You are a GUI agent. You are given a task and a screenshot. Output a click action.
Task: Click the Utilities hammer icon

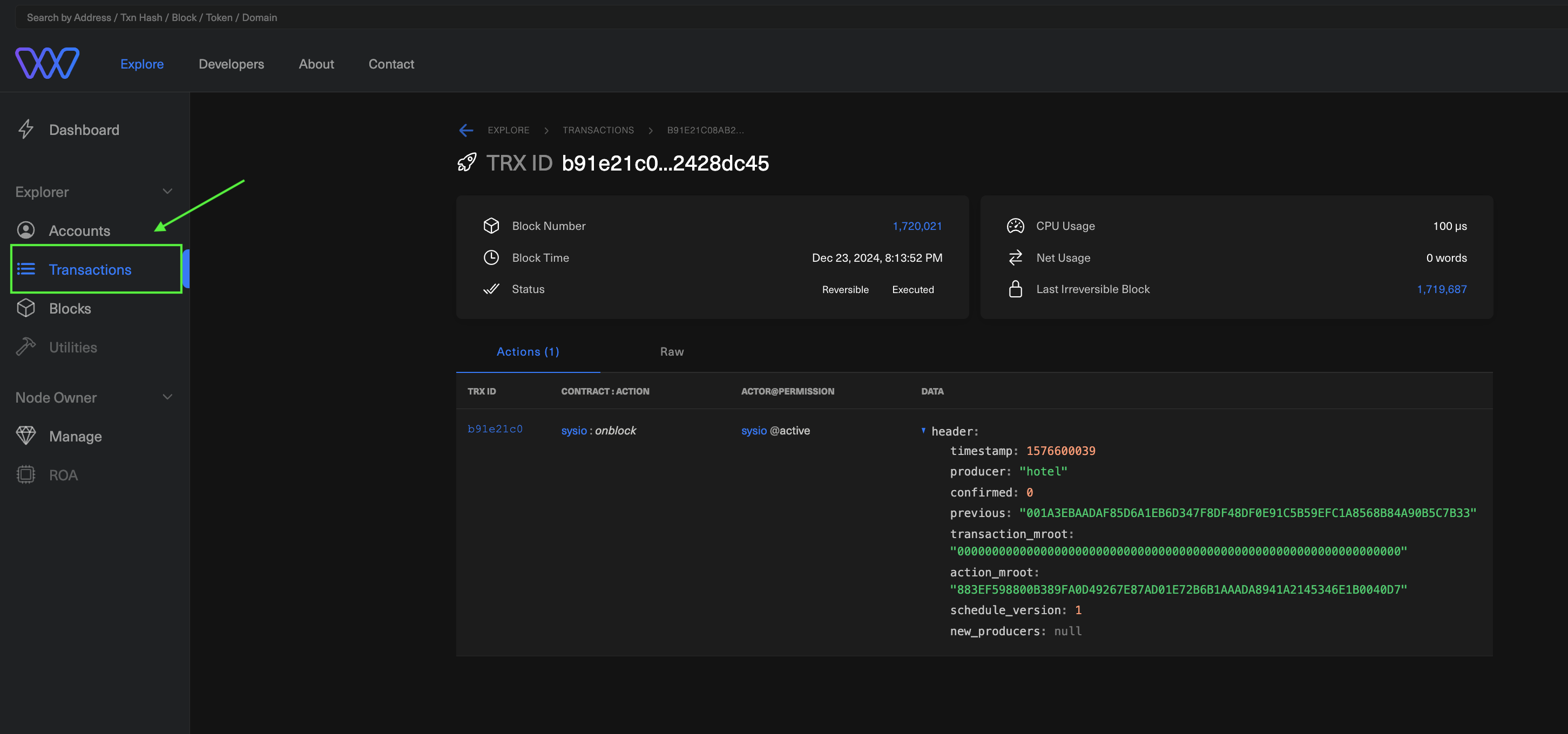click(25, 347)
